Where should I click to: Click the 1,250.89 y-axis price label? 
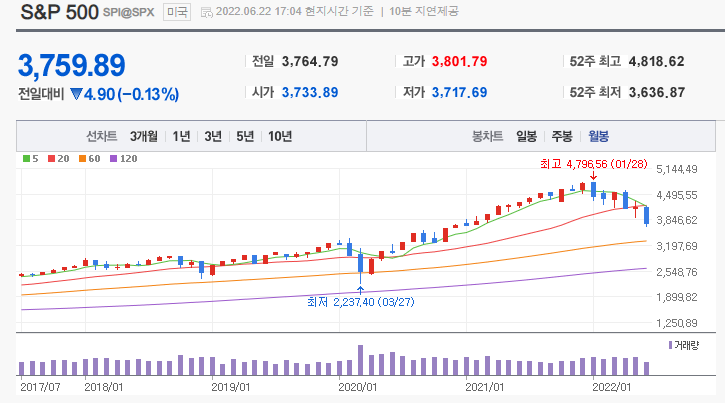[677, 323]
